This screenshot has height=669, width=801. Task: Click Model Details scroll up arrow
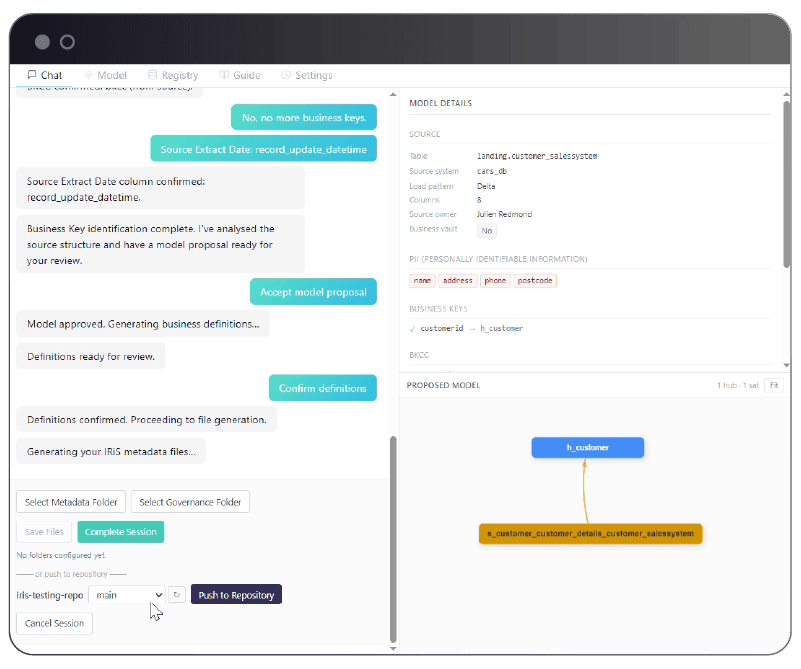point(786,94)
